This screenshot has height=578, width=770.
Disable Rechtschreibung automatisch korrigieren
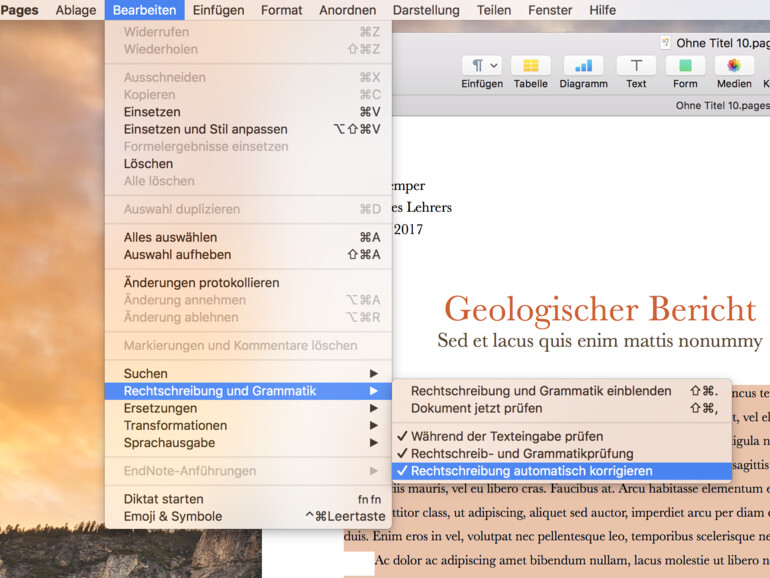561,470
